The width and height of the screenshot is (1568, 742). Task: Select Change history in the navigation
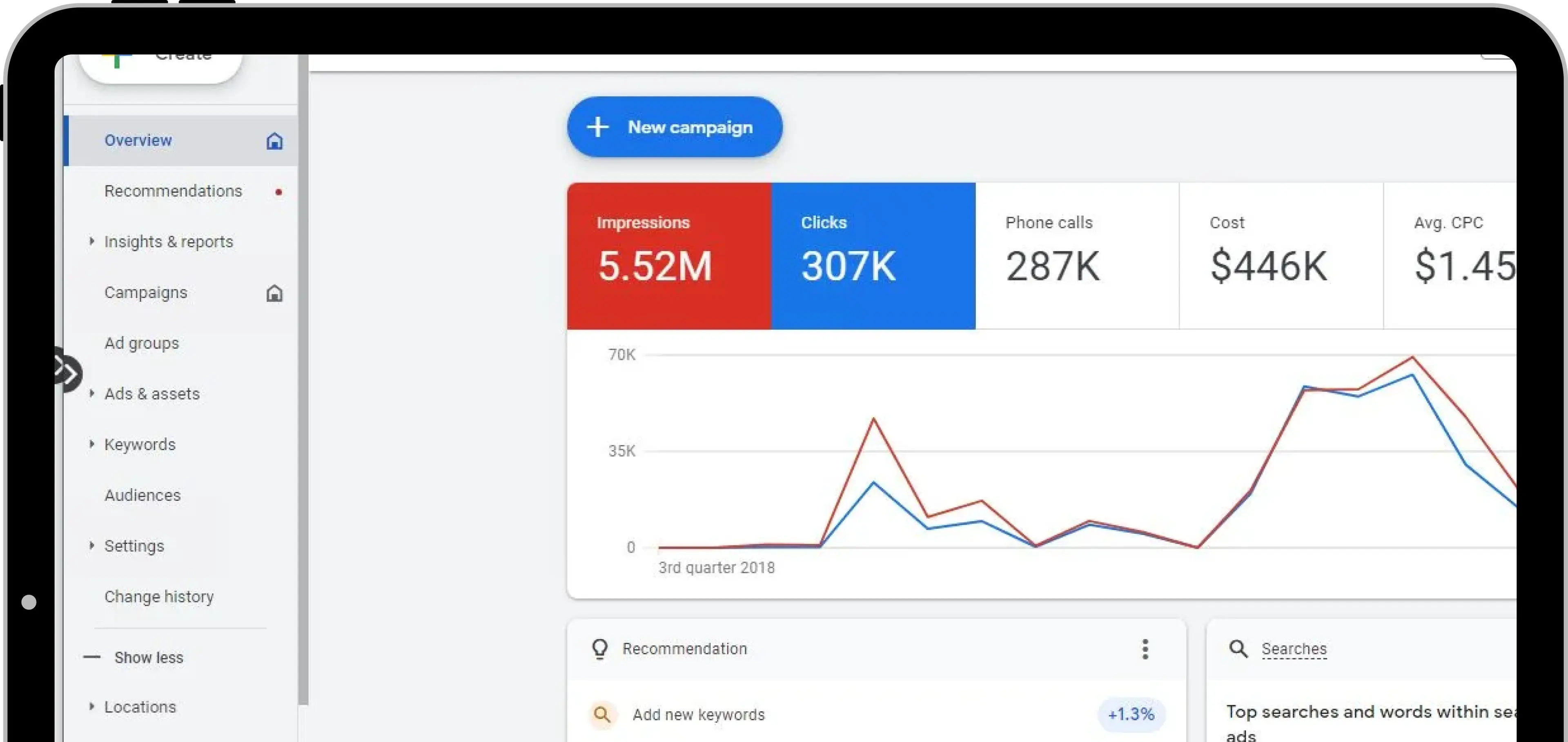(x=159, y=597)
